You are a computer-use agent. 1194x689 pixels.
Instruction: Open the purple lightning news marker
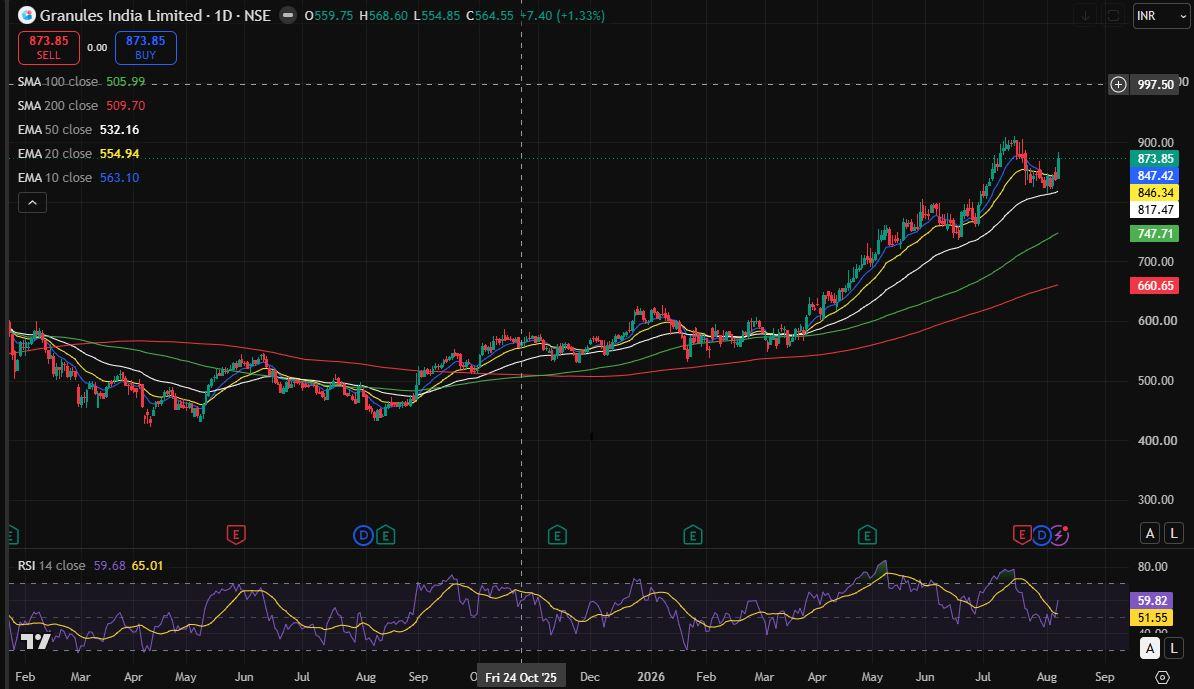pos(1060,536)
